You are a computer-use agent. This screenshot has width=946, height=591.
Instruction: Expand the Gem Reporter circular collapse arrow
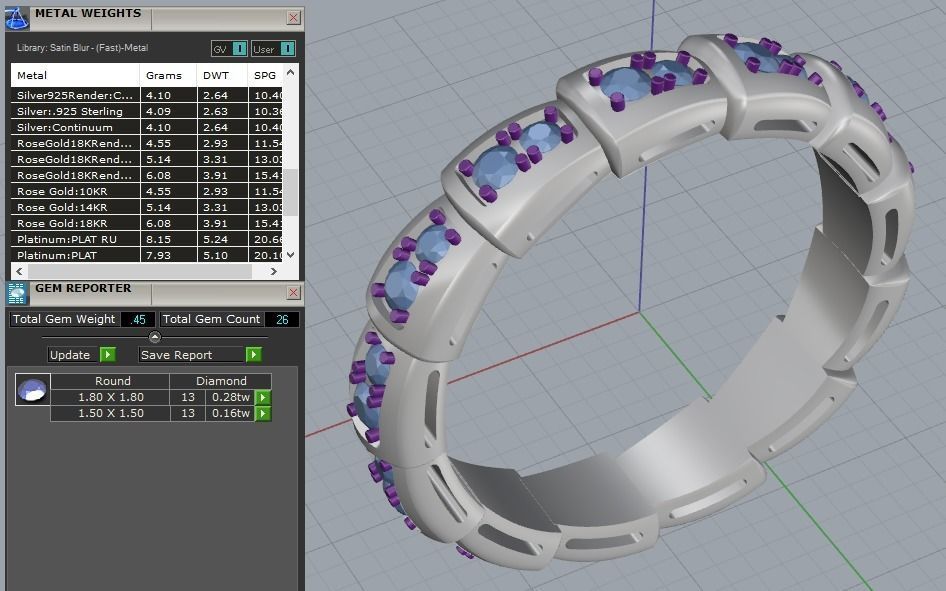pos(154,337)
